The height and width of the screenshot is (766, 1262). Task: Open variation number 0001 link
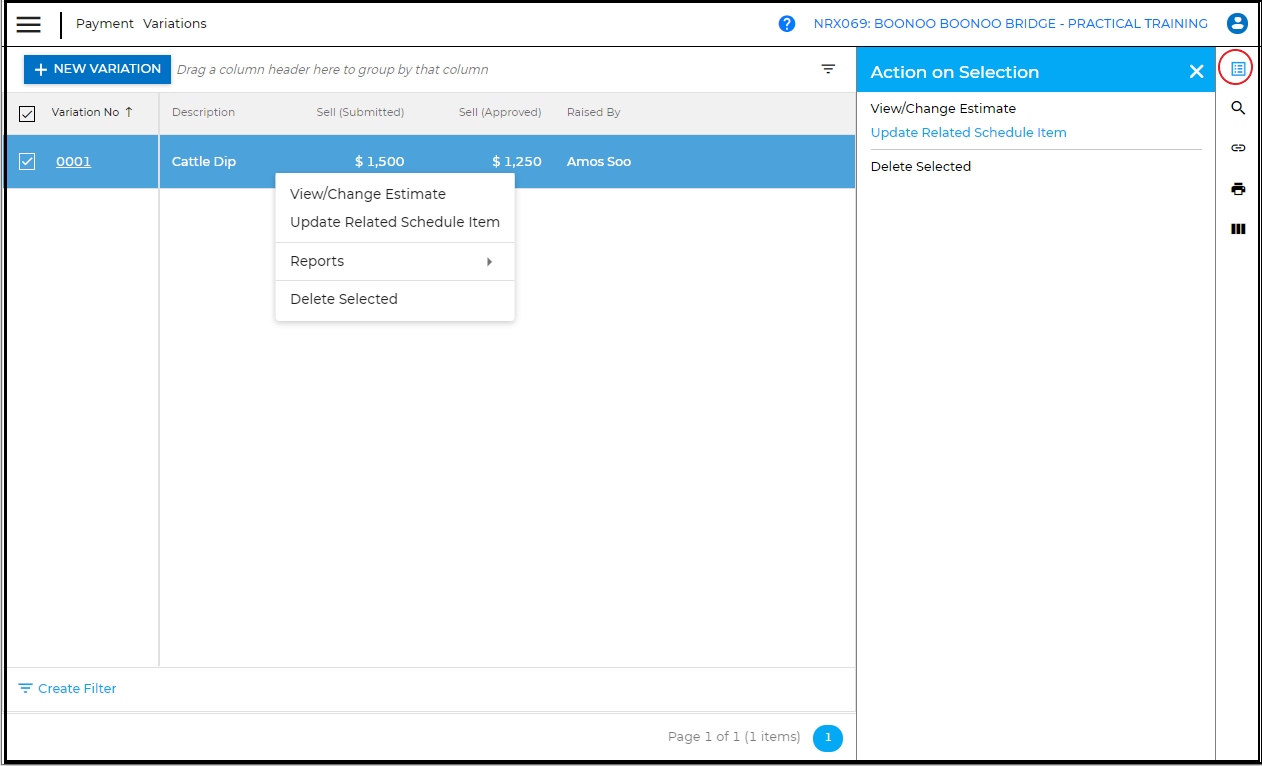click(73, 161)
